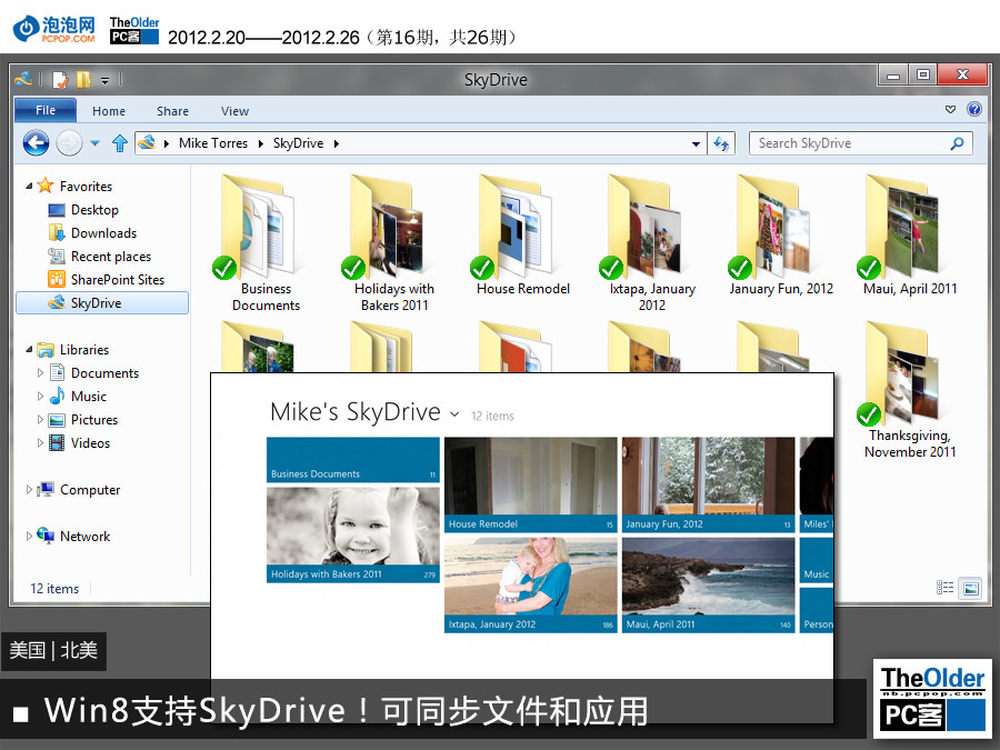The image size is (1000, 750).
Task: Select Downloads under Favorites
Action: (x=103, y=233)
